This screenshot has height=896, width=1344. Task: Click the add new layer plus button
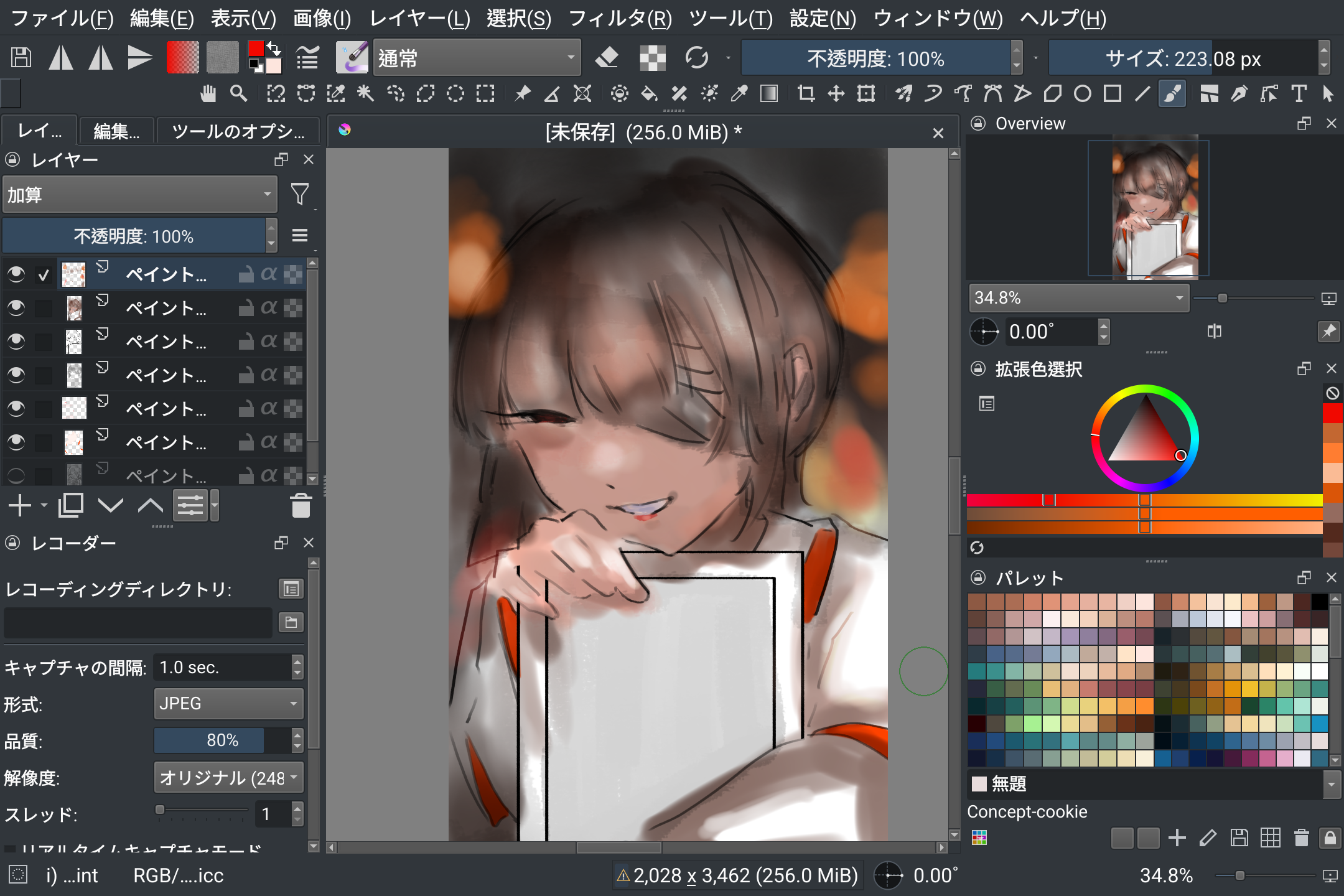(x=20, y=506)
